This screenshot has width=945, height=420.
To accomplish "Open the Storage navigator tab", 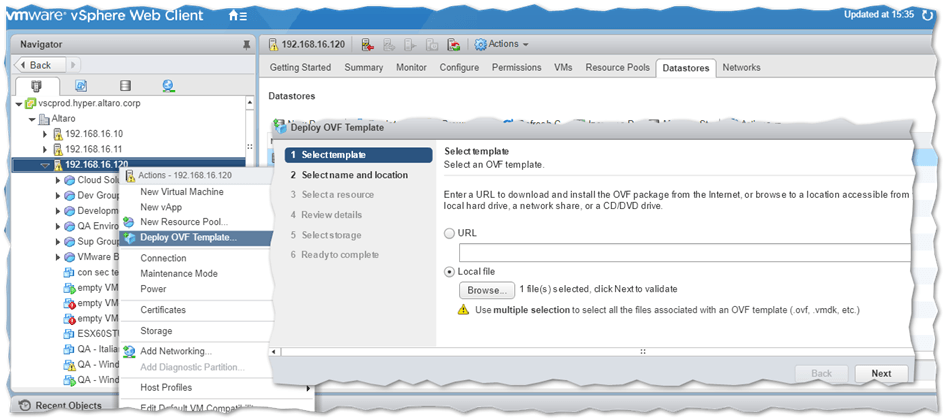I will [x=125, y=86].
